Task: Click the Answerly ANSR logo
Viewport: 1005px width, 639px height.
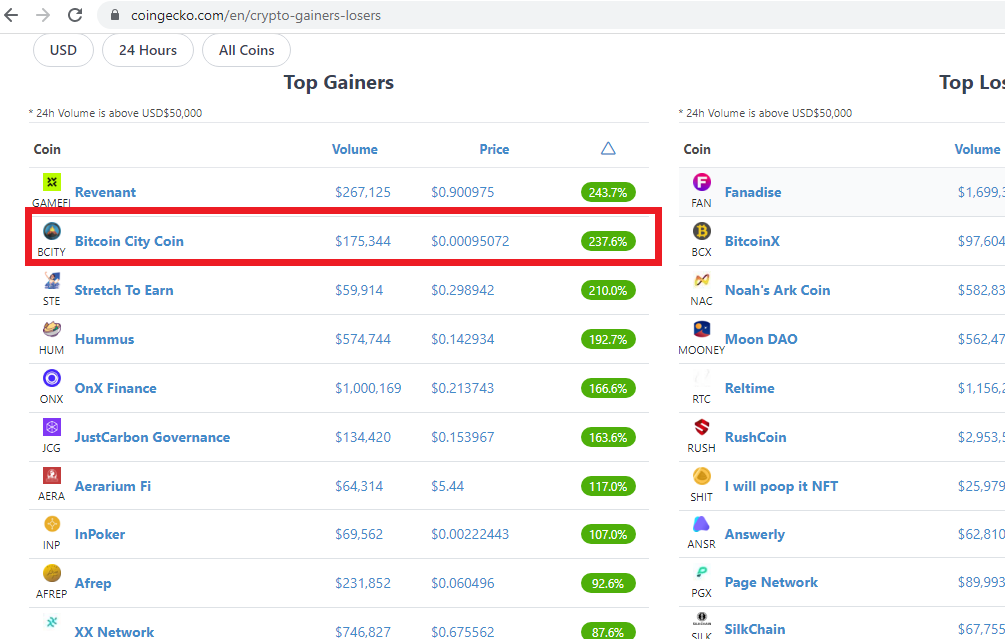Action: point(702,524)
